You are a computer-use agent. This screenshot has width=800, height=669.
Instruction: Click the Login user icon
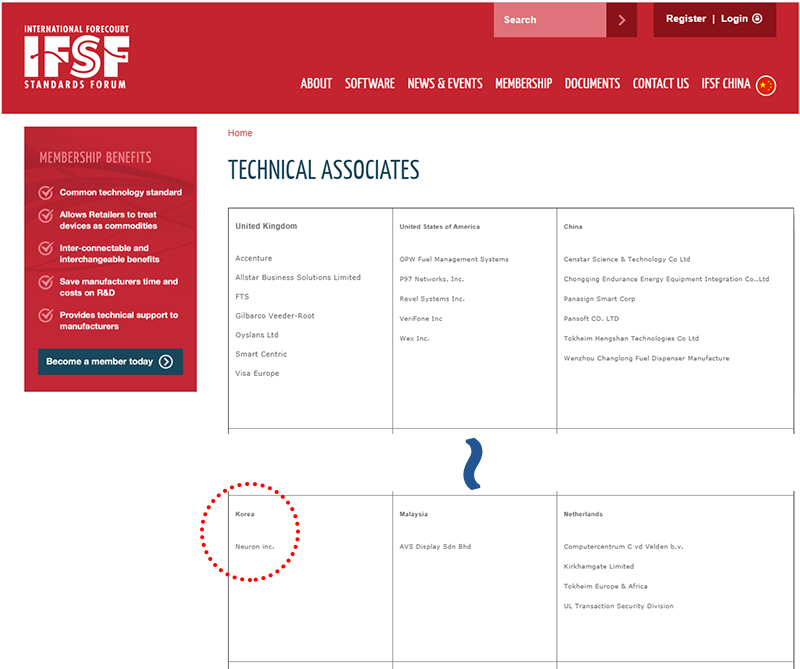pos(757,19)
